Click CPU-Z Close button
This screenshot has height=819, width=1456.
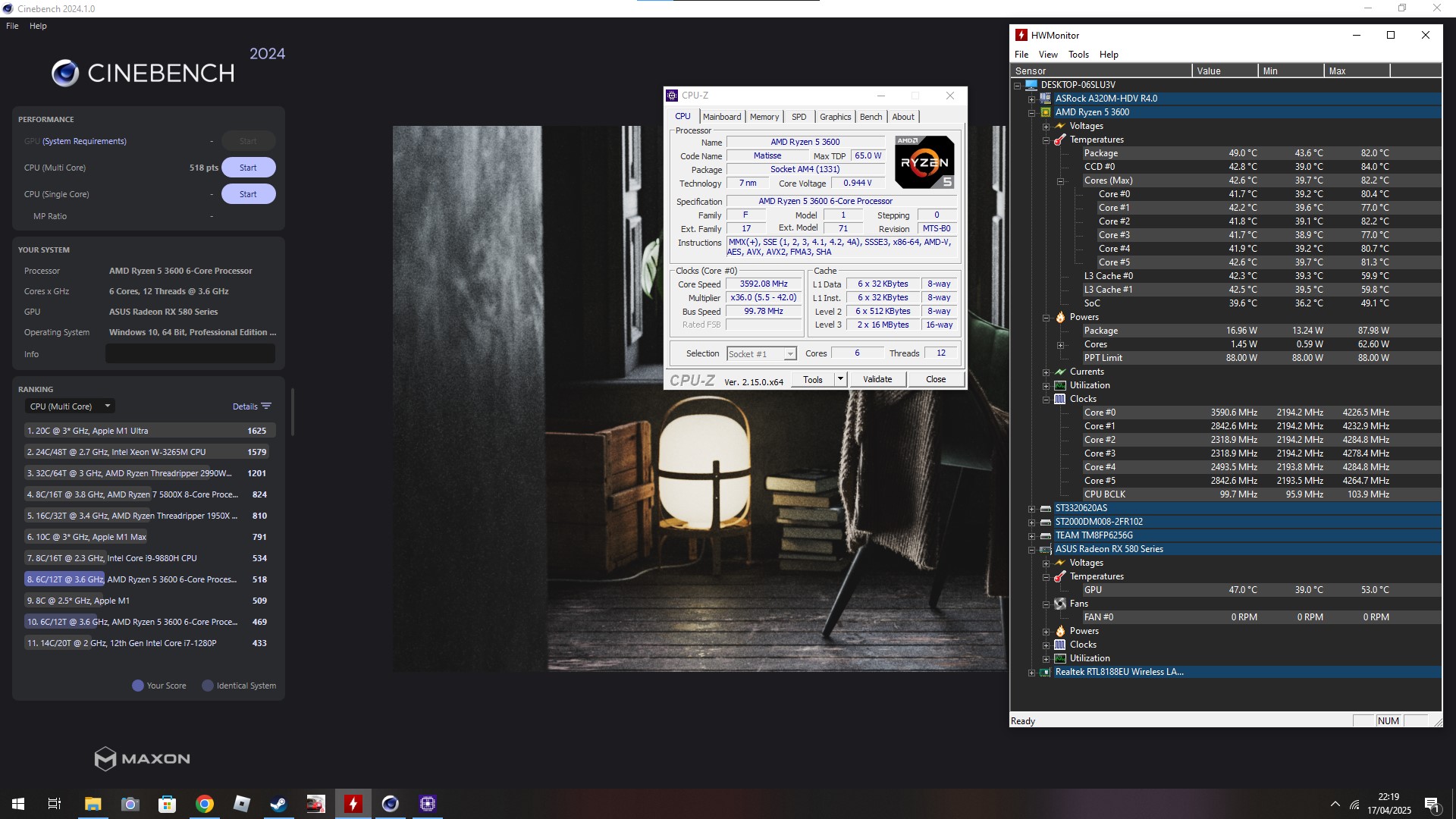click(936, 380)
